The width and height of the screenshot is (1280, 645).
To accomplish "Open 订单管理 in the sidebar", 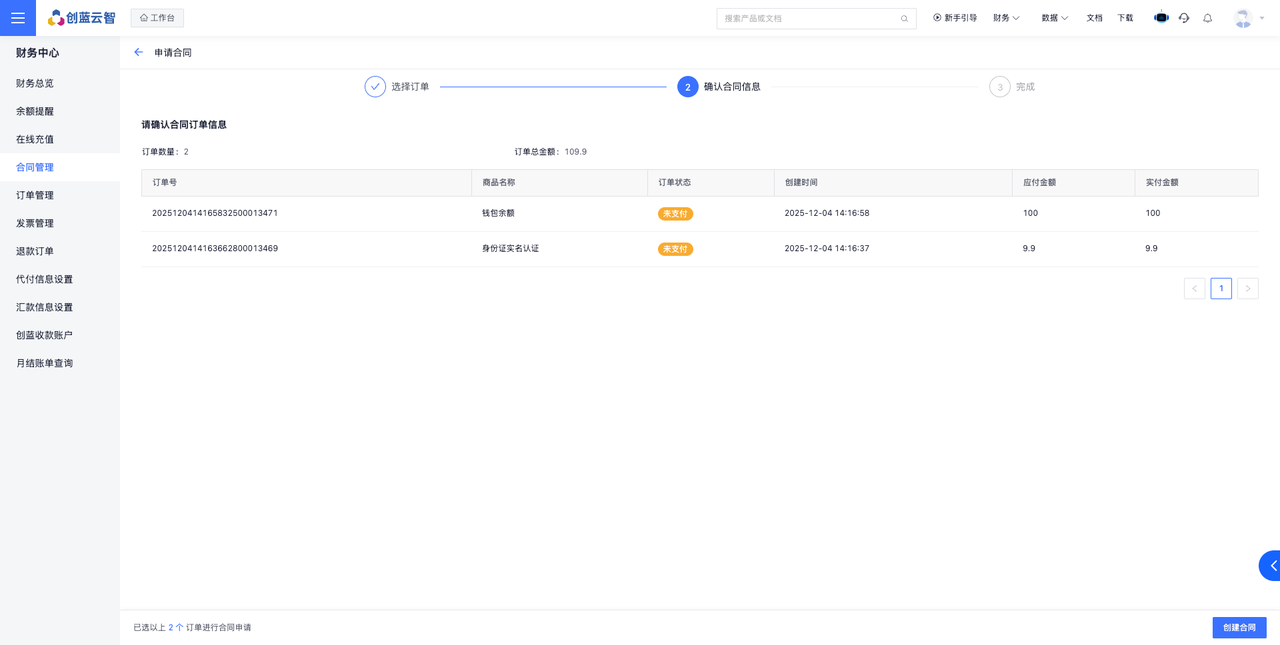I will pos(35,195).
